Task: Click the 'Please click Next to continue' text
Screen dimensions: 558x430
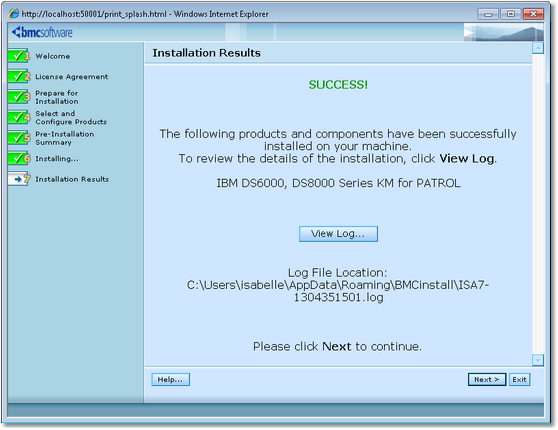Action: point(337,346)
